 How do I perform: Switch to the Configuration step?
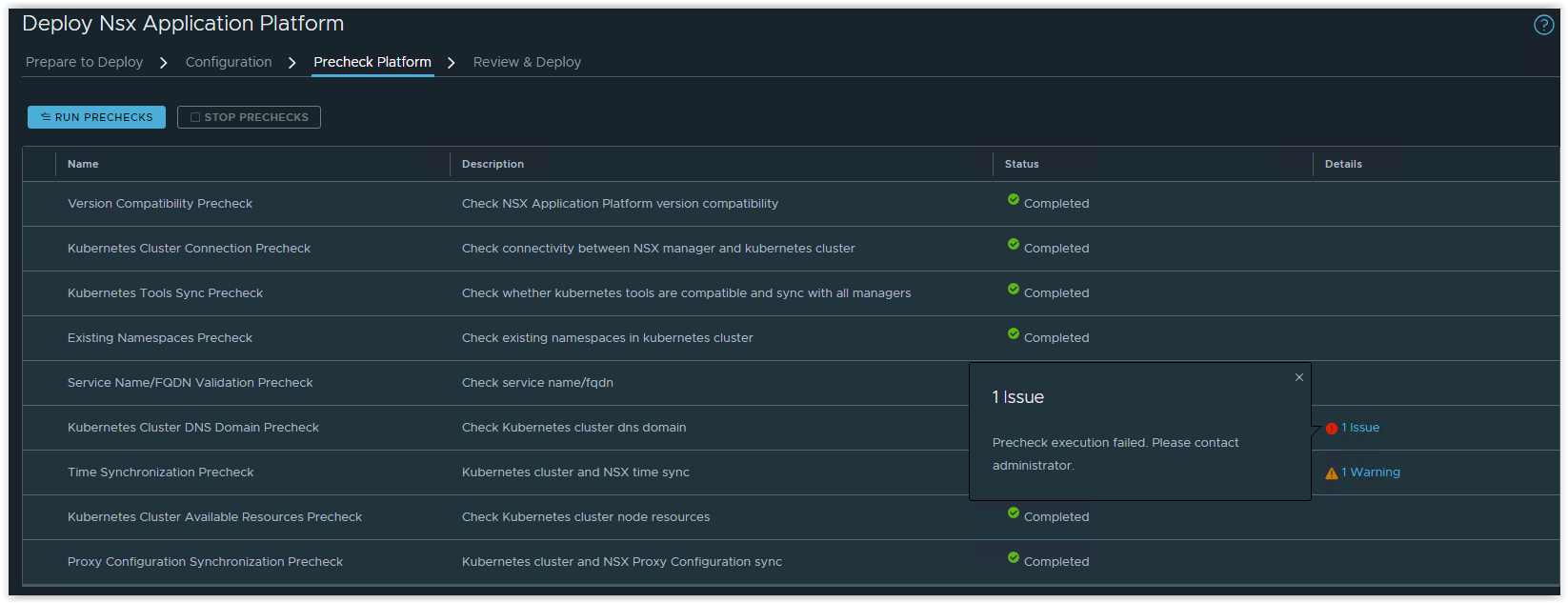229,62
